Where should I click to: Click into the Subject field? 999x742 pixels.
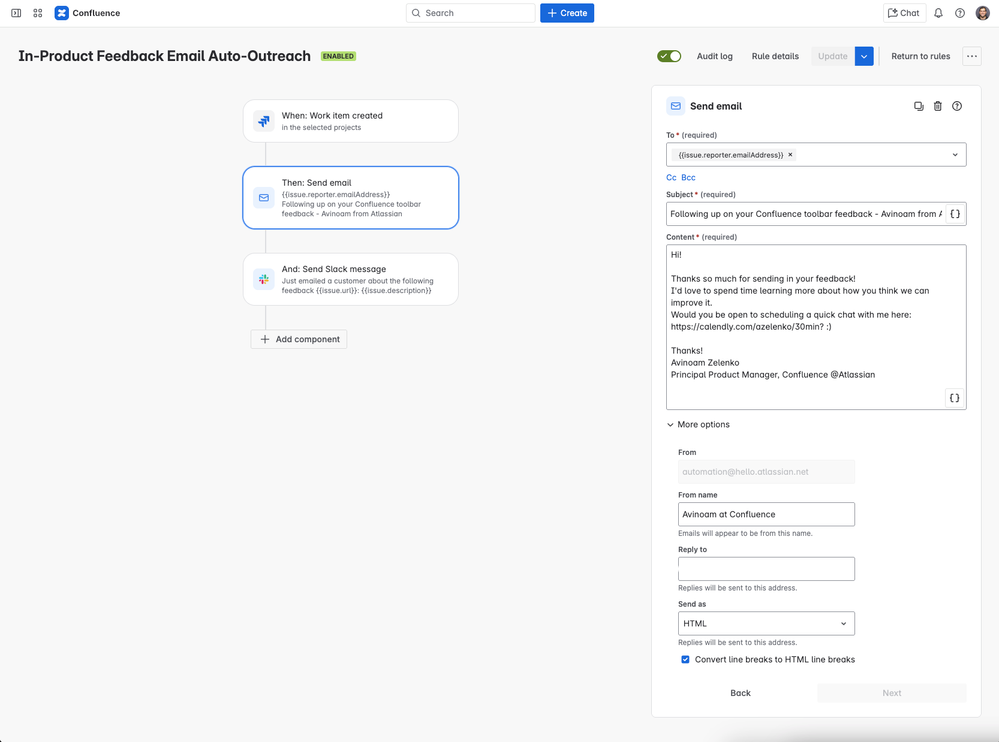coord(805,214)
